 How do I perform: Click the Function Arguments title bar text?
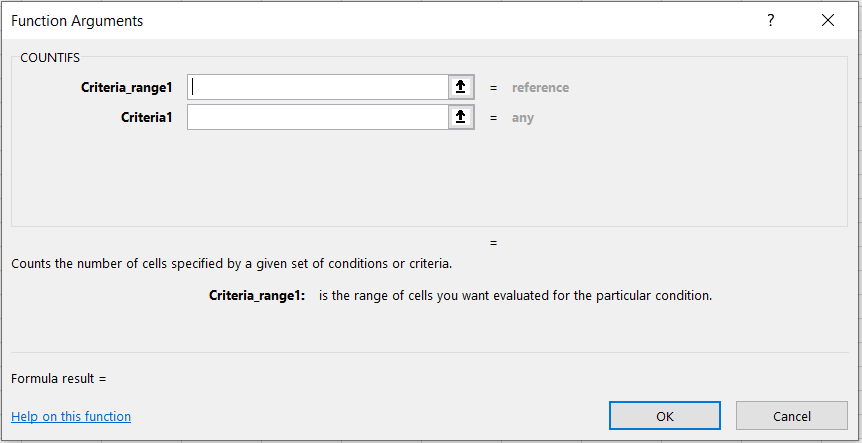[77, 20]
